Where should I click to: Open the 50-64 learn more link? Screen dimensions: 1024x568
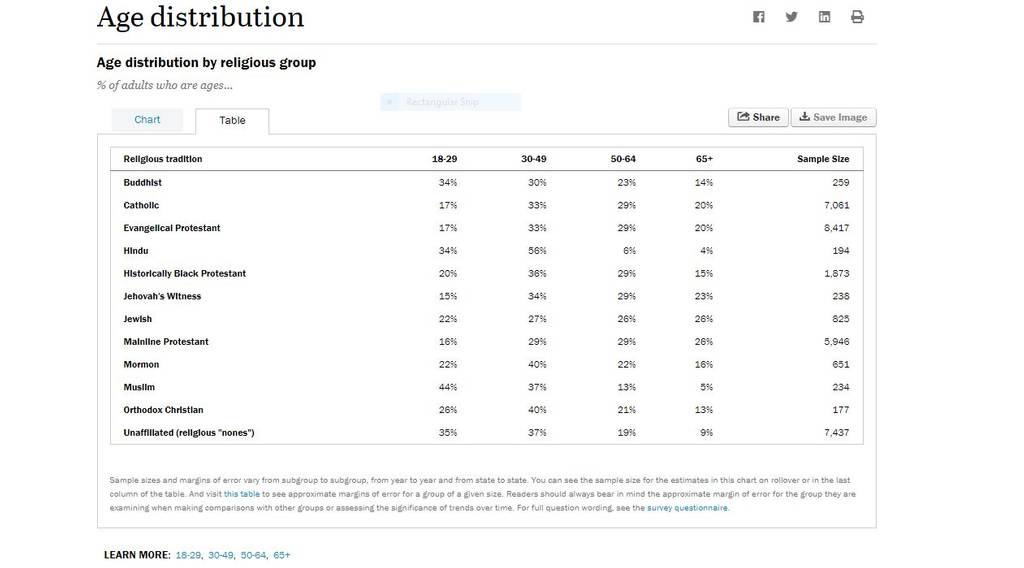click(253, 555)
